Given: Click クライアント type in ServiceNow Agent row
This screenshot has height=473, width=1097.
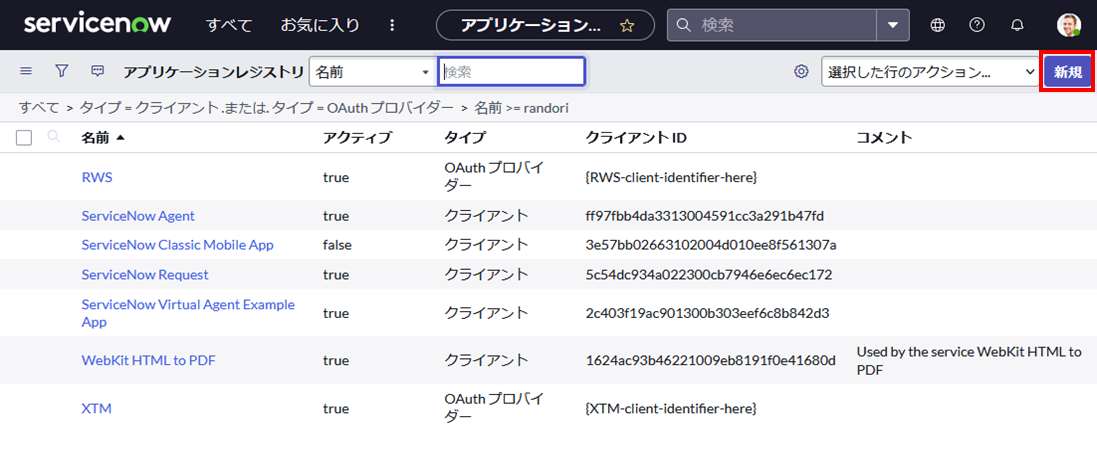Looking at the screenshot, I should click(486, 216).
